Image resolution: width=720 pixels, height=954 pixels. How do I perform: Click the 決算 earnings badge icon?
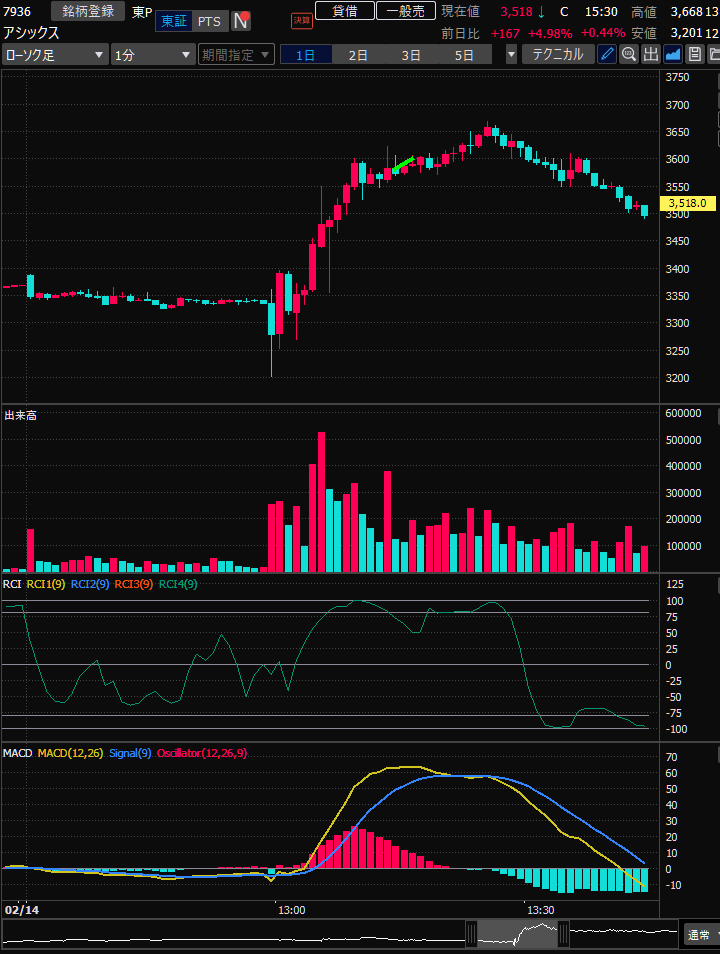click(301, 20)
